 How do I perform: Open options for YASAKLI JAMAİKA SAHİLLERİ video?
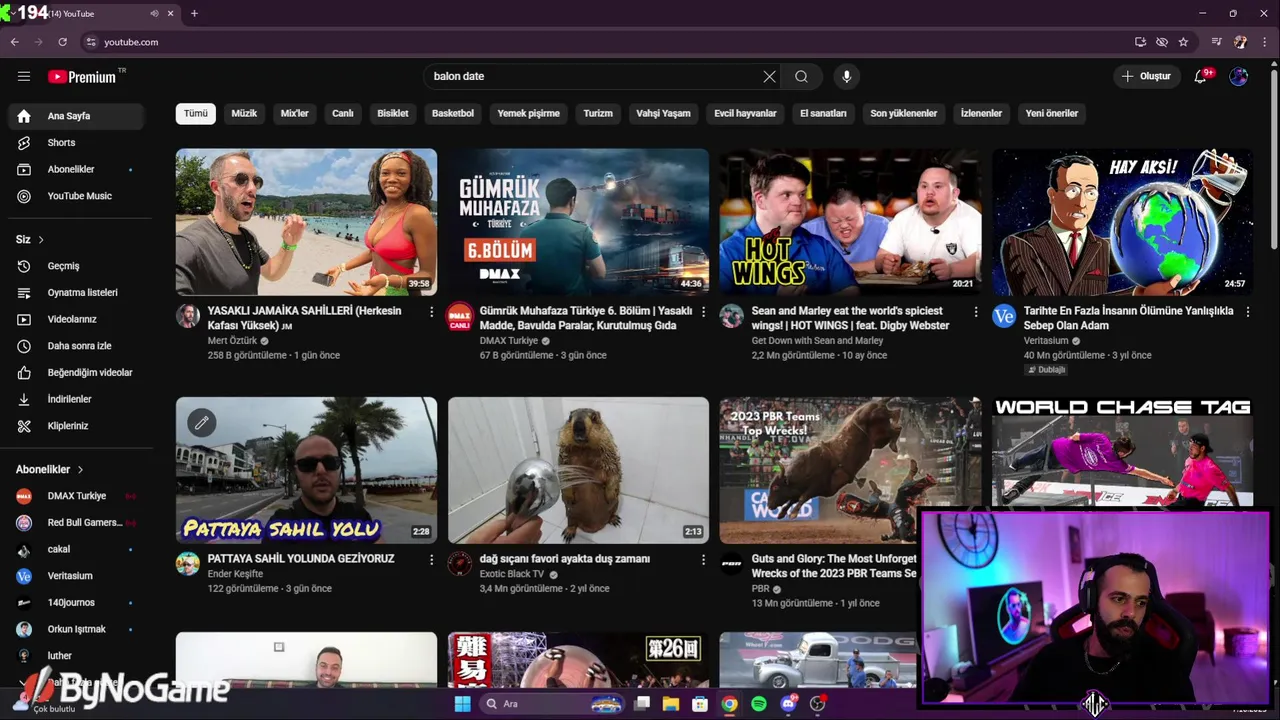pos(431,312)
